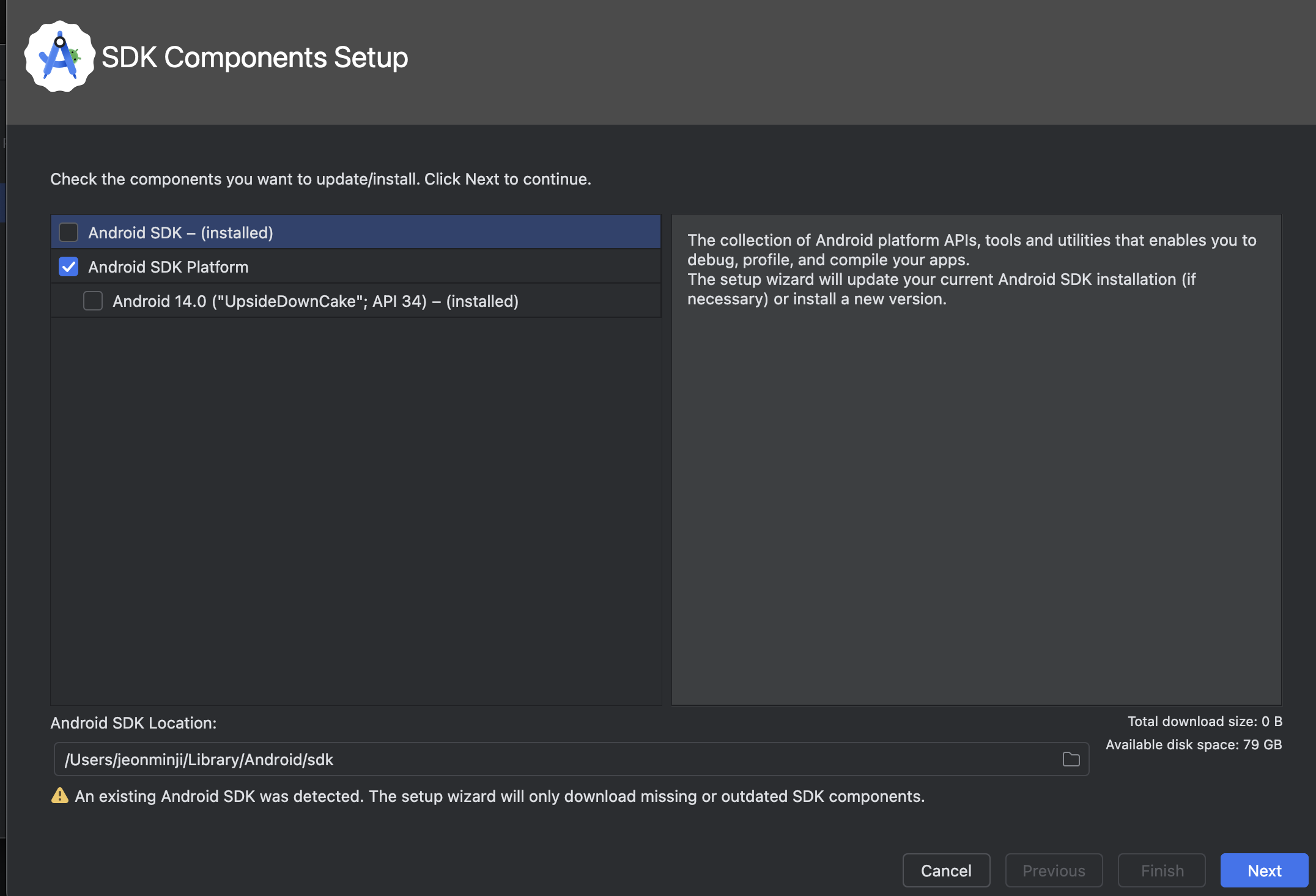
Task: Uncheck the Android SDK Platform checkbox
Action: (68, 266)
